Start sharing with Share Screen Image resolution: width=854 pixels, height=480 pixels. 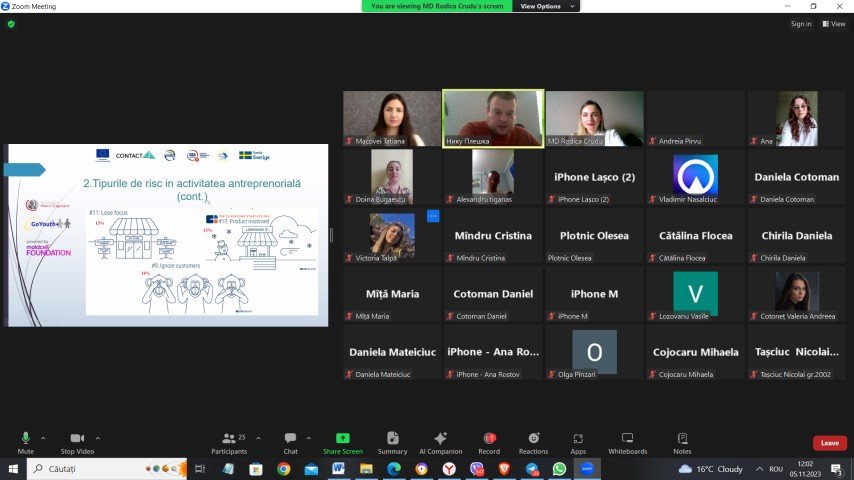coord(343,443)
